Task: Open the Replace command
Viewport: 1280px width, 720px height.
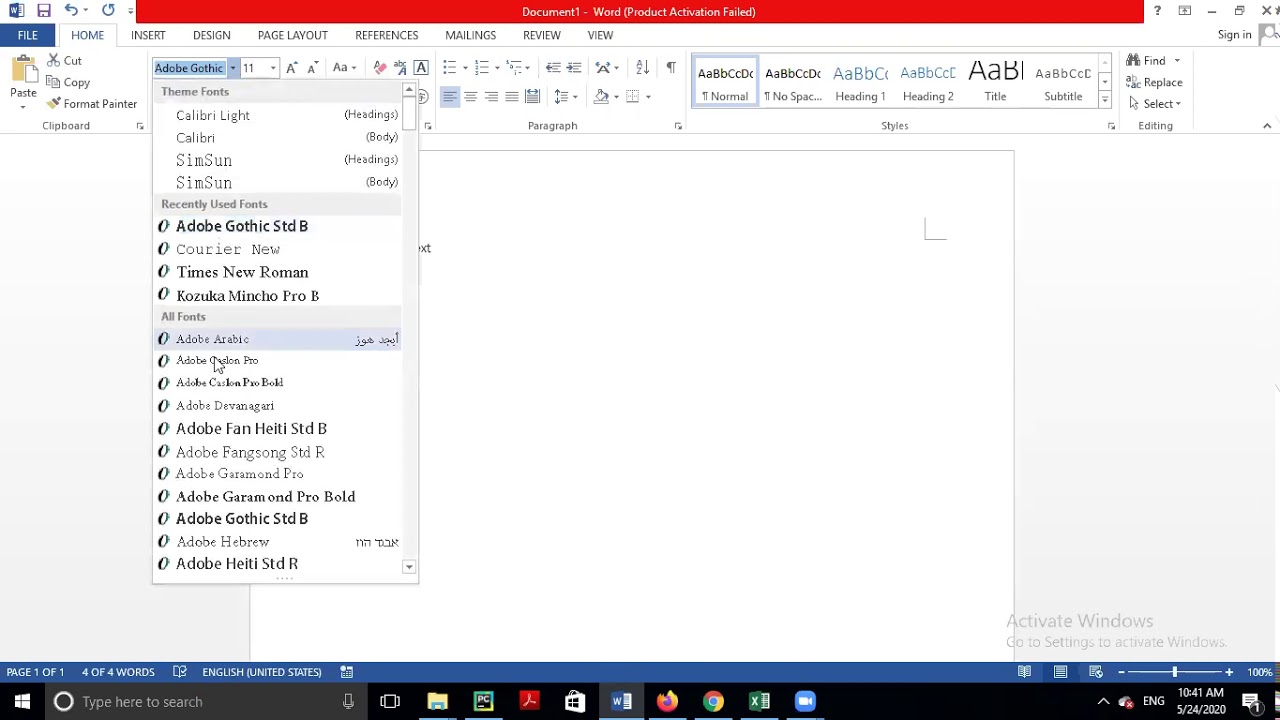Action: coord(1154,83)
